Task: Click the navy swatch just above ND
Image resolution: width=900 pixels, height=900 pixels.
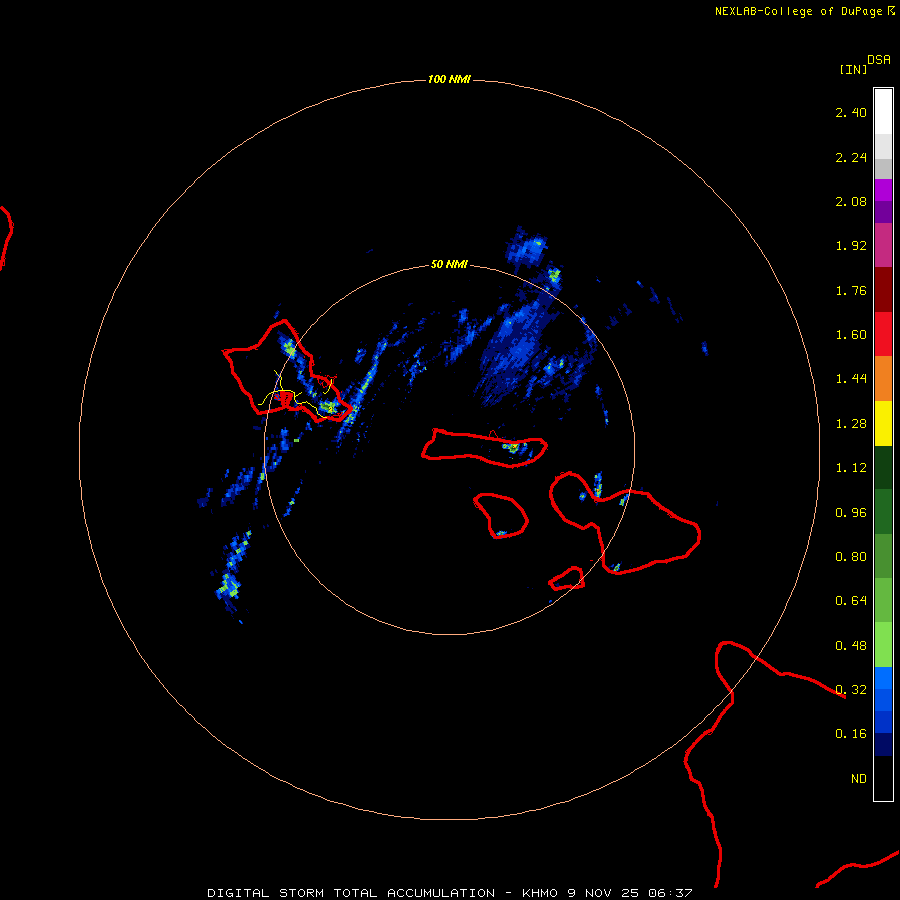Action: coord(883,745)
